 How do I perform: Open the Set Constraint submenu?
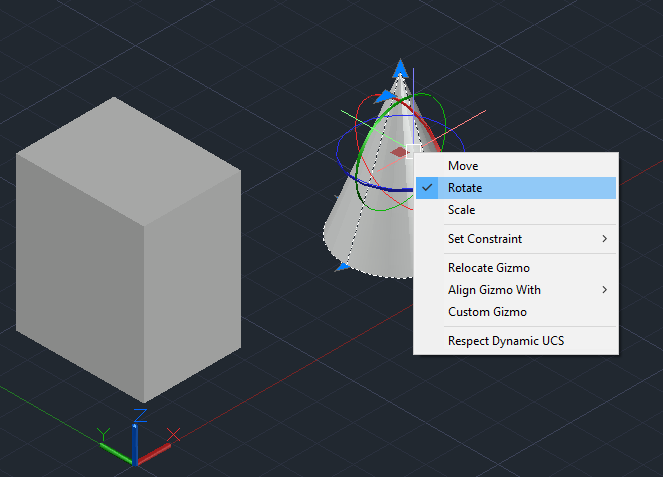(x=515, y=238)
